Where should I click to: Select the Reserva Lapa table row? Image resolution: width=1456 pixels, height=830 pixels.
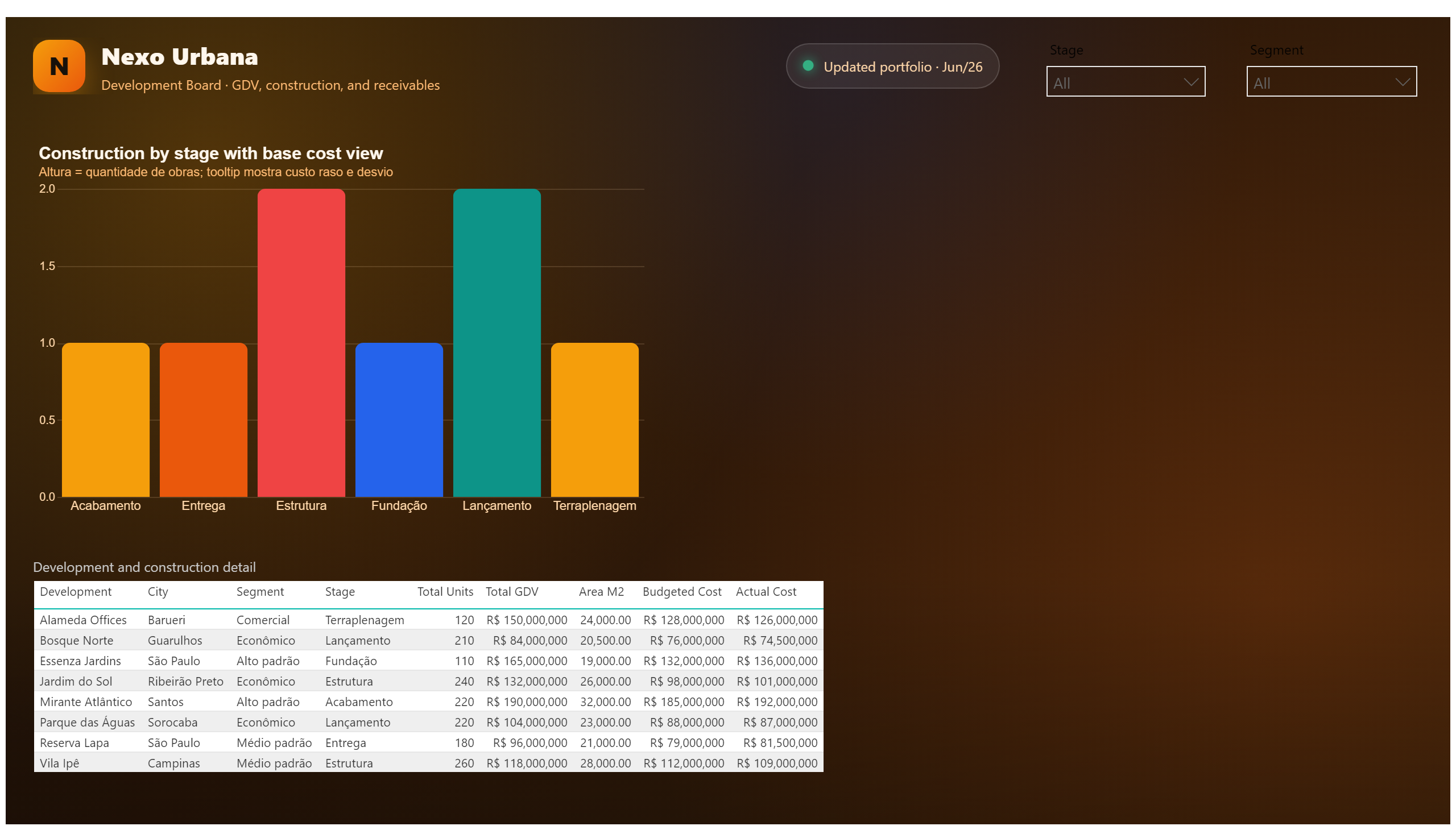tap(428, 743)
